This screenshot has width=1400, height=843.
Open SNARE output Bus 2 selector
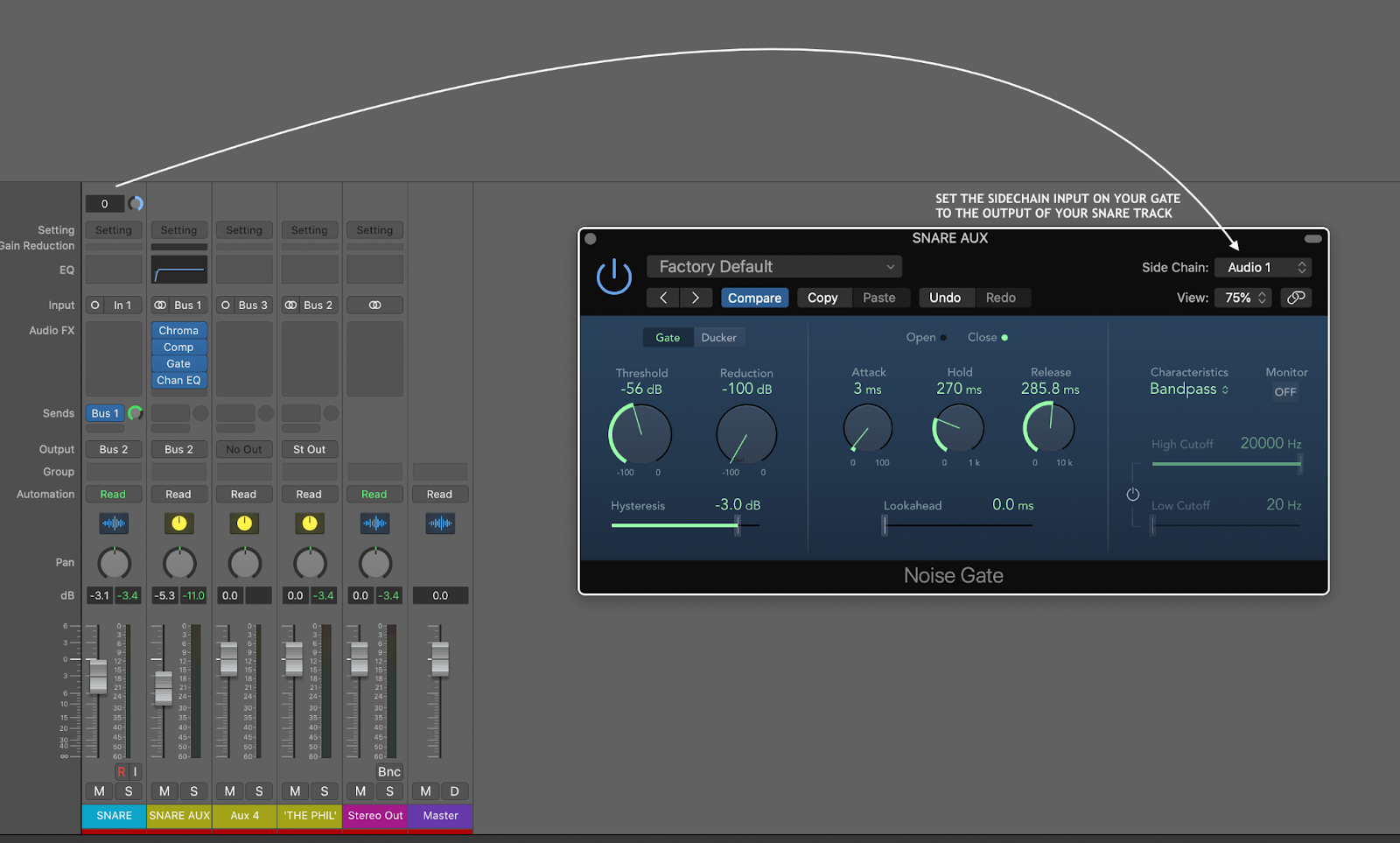(114, 449)
